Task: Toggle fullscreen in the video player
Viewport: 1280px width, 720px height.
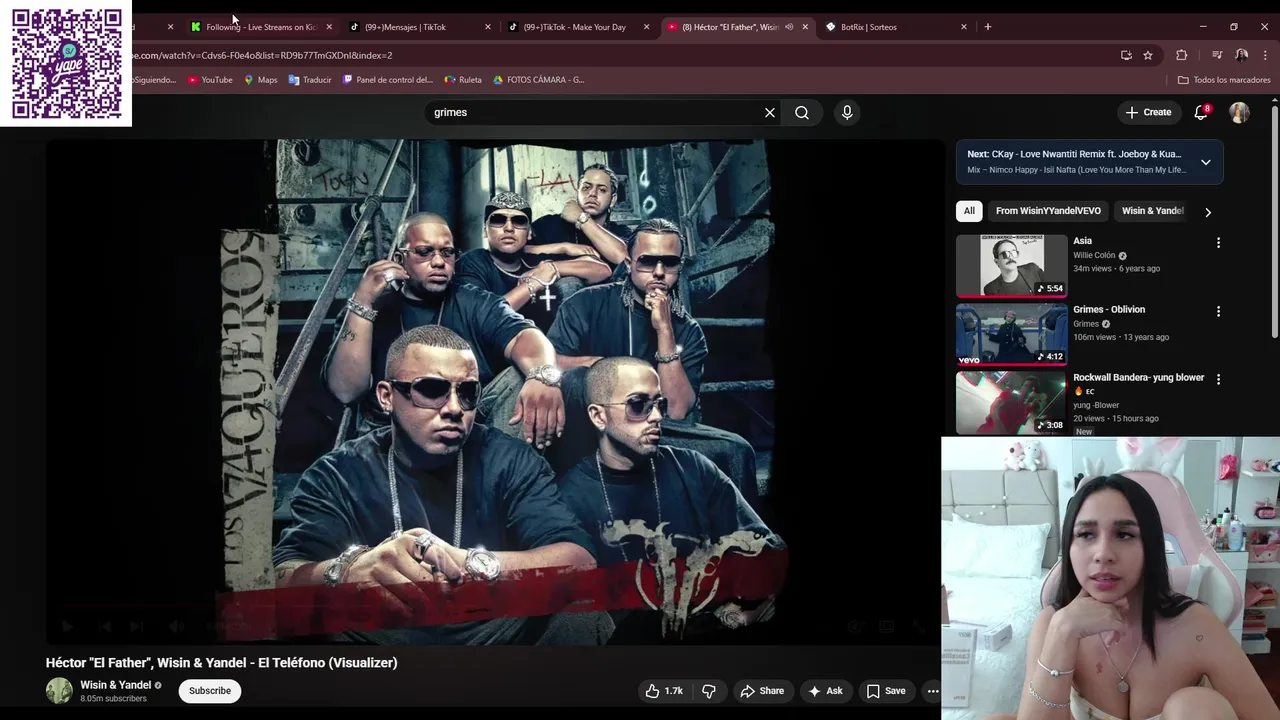Action: point(919,627)
